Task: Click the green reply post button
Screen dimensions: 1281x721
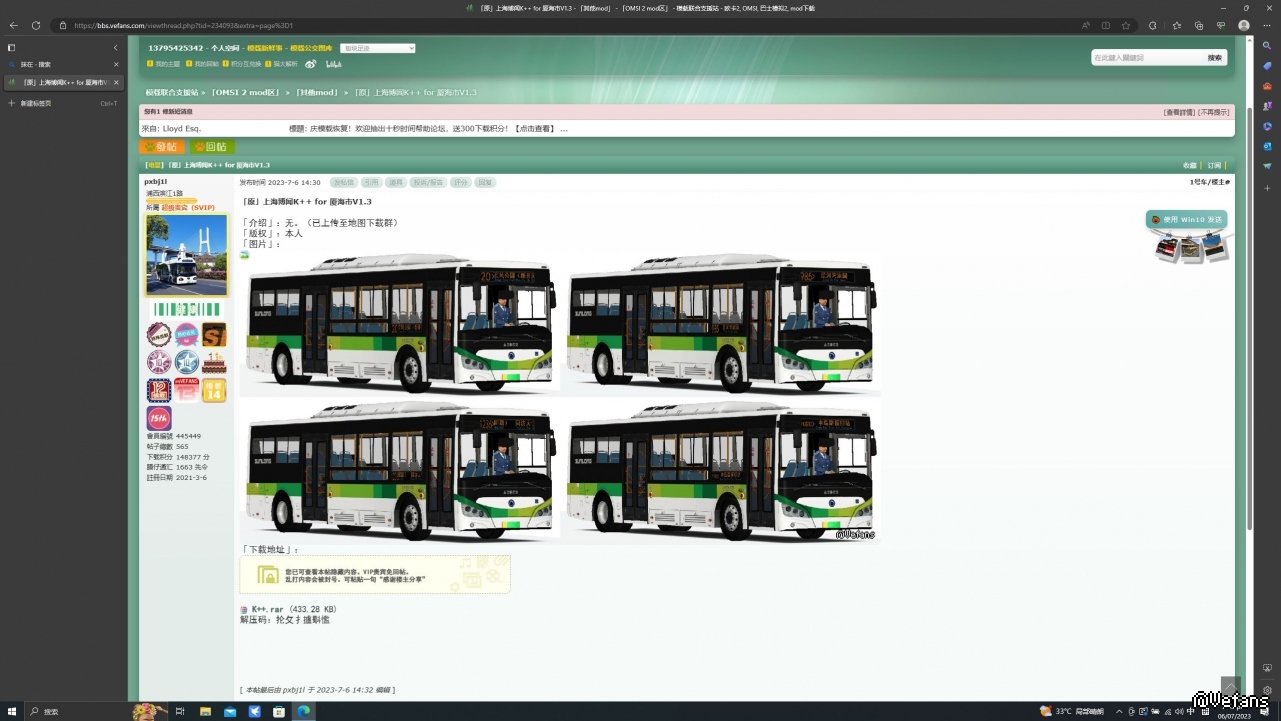Action: coord(211,147)
